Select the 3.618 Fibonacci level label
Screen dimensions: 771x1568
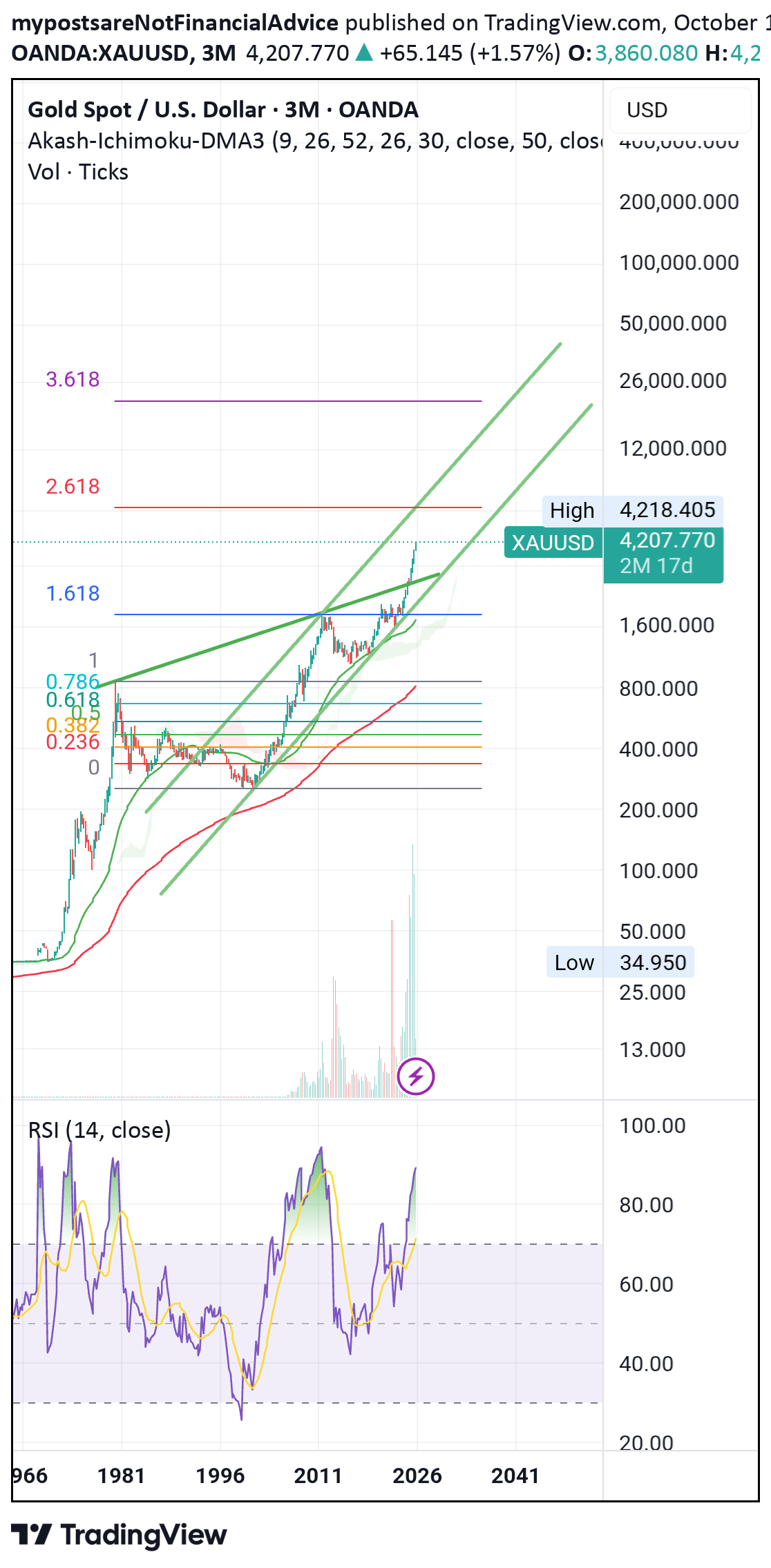(x=73, y=379)
